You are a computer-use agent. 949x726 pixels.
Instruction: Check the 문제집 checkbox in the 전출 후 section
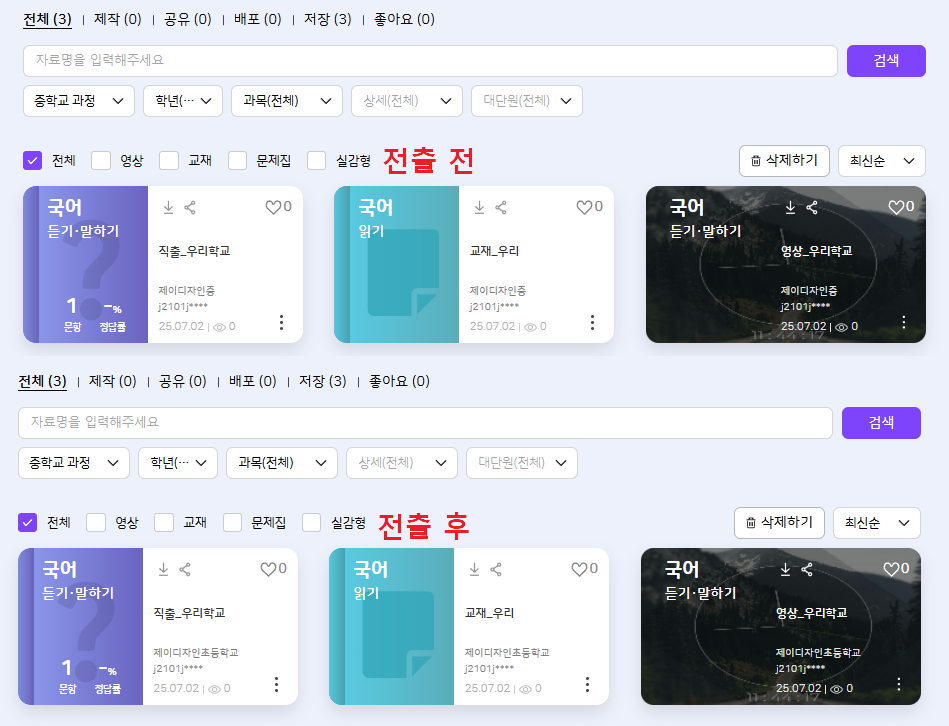point(233,522)
